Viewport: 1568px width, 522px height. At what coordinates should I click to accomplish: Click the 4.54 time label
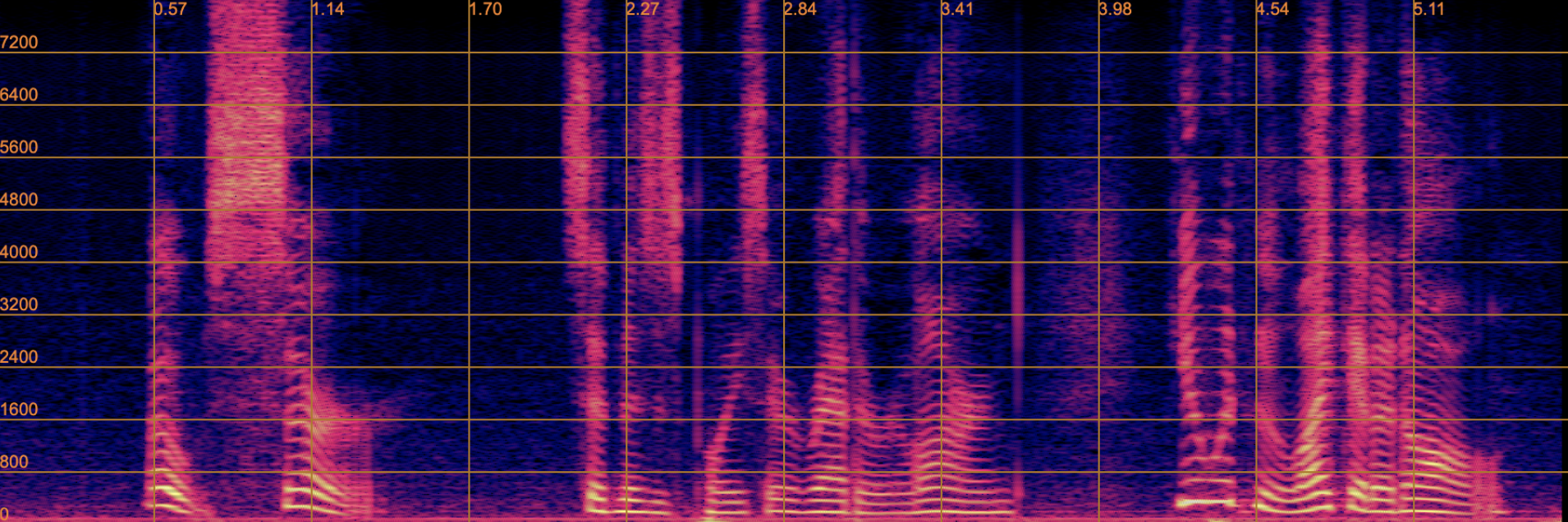click(x=1272, y=9)
